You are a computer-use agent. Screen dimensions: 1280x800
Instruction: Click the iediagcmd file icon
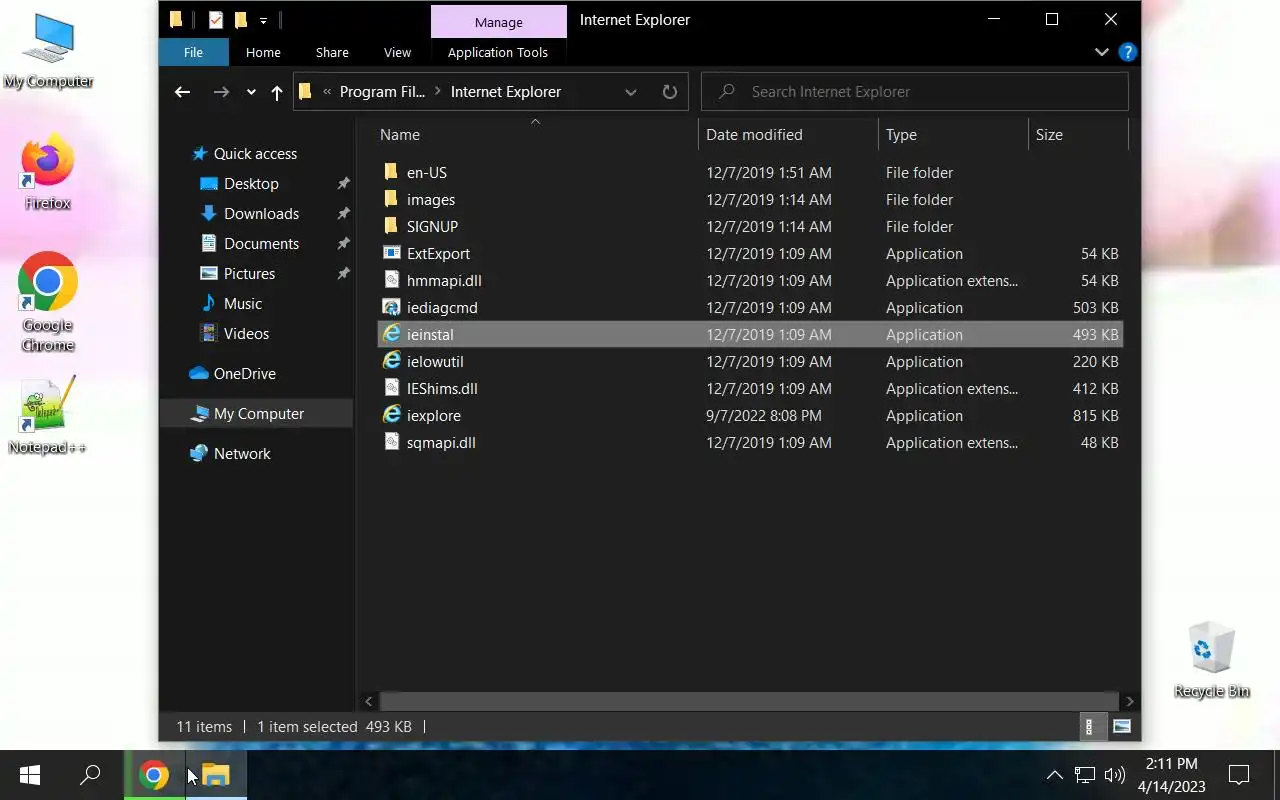[391, 307]
